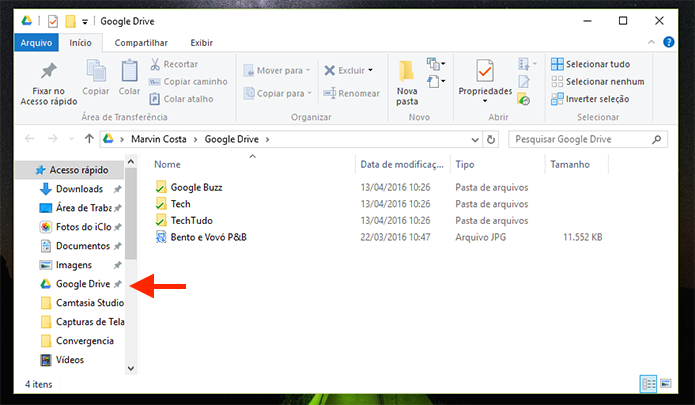Sort by Tipo column header
The width and height of the screenshot is (695, 405).
[x=465, y=164]
